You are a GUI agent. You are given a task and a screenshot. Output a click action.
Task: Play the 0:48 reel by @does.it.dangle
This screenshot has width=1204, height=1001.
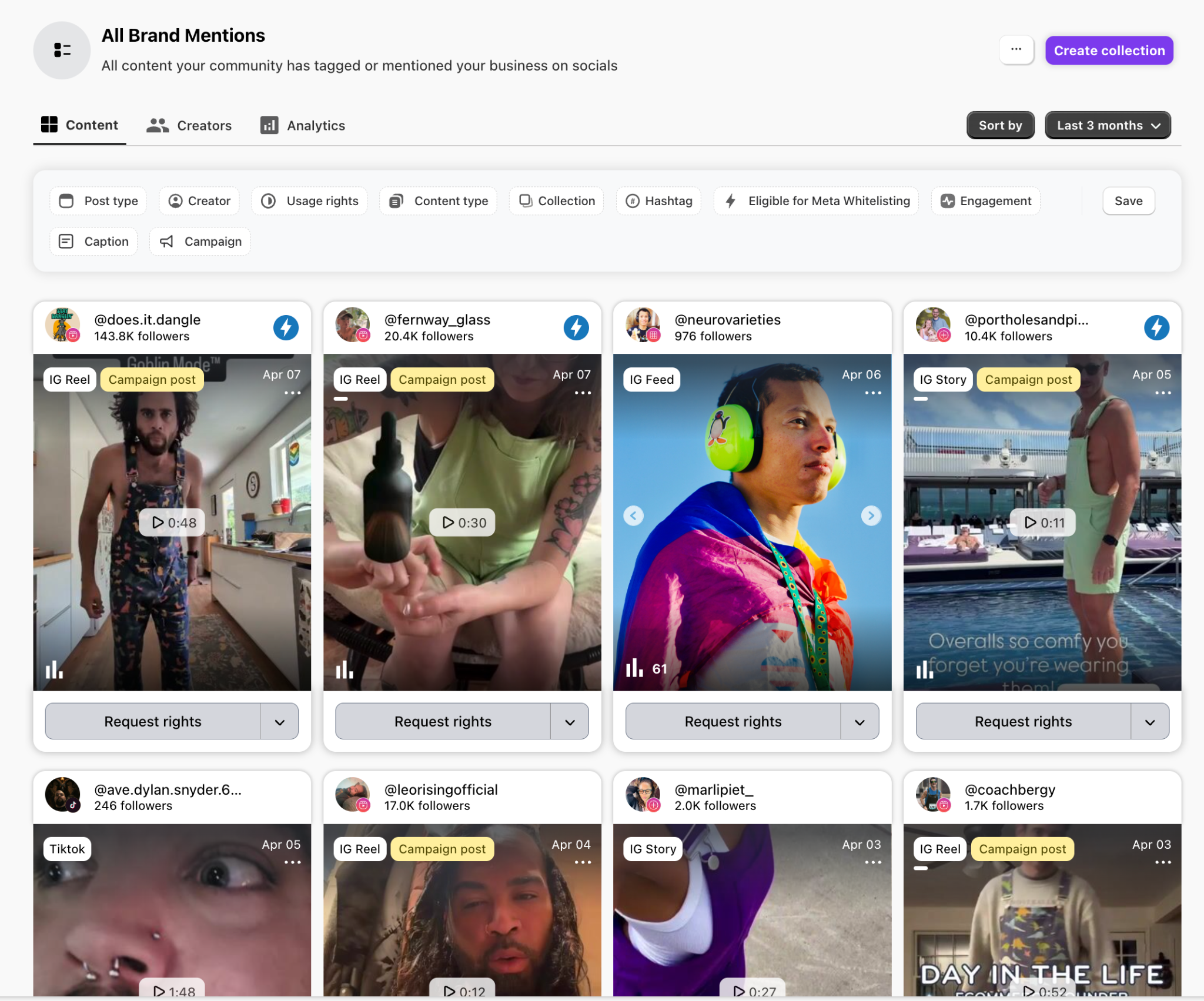[x=172, y=523]
